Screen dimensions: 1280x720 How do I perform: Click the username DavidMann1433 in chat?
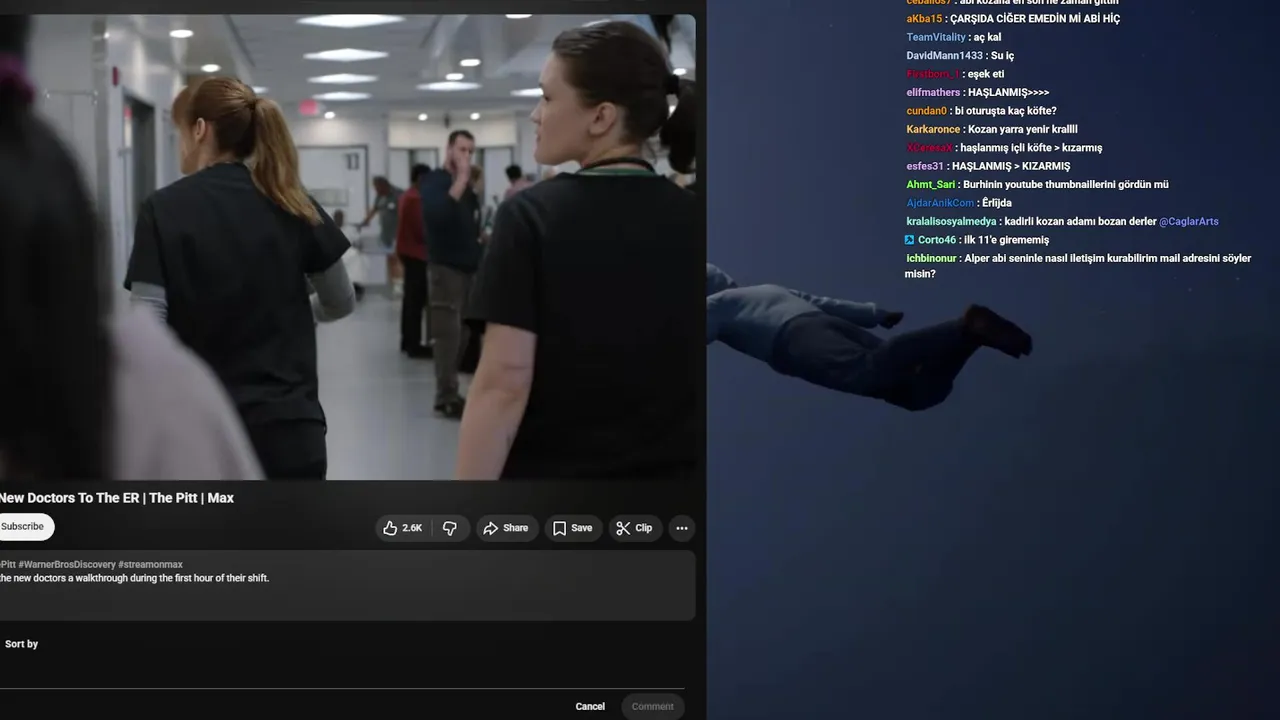pyautogui.click(x=945, y=56)
